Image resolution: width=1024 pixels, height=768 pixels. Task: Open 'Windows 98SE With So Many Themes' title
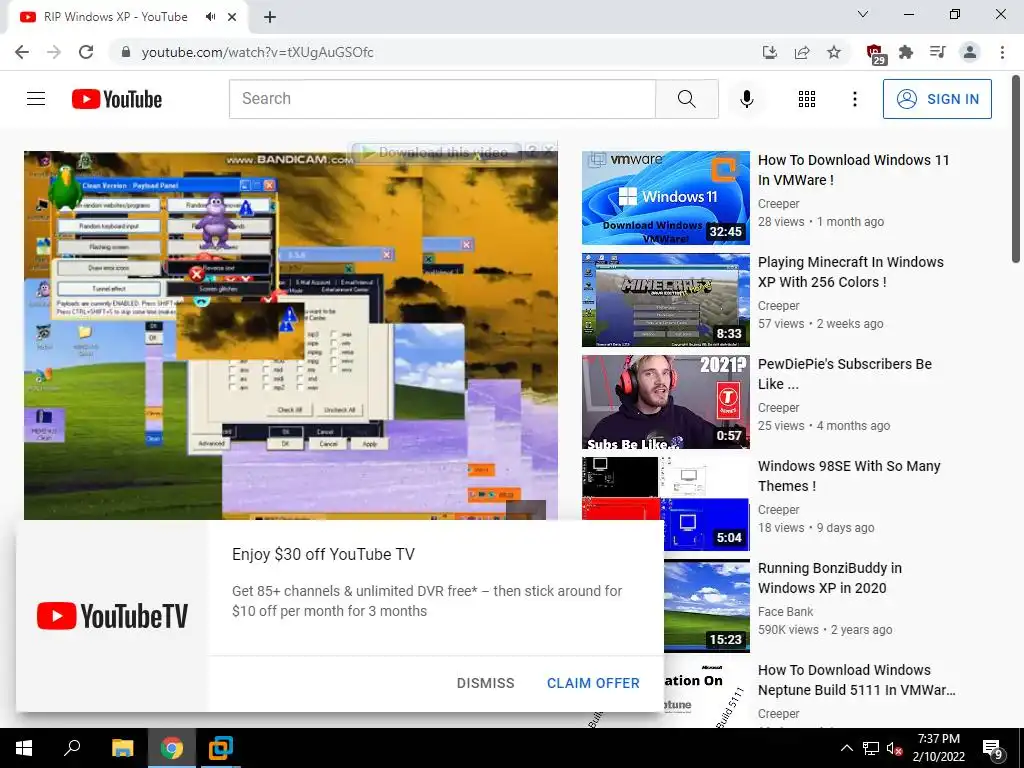pos(849,475)
